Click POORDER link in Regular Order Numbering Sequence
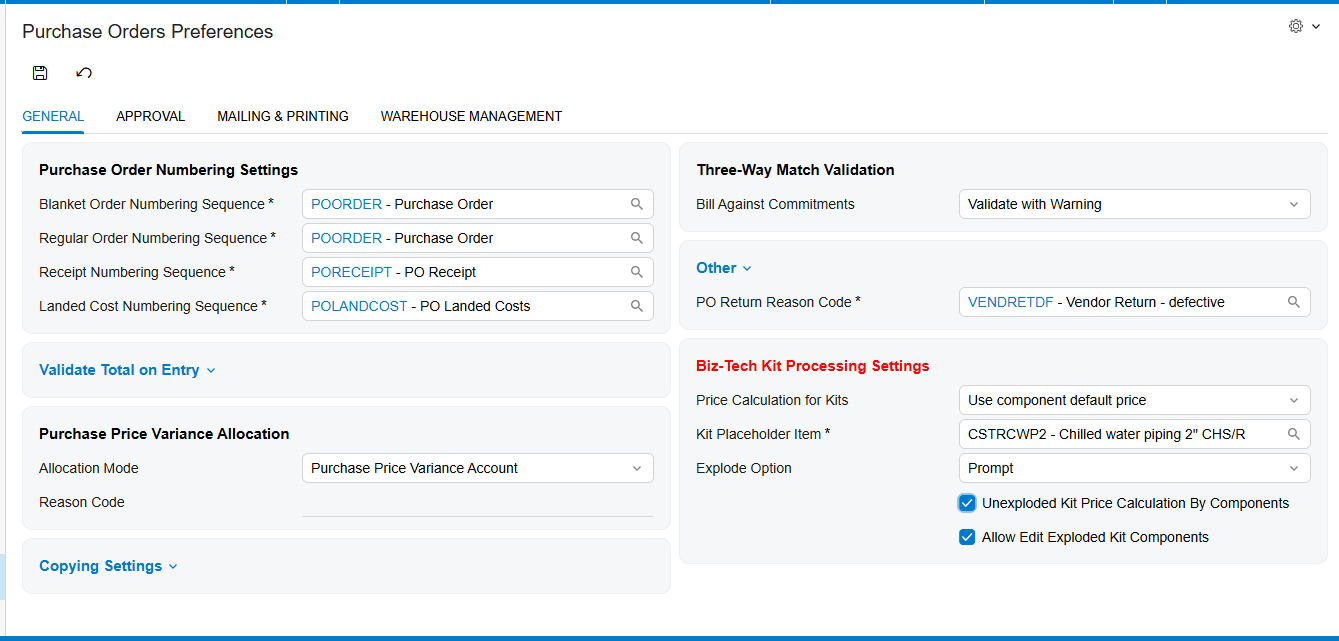The height and width of the screenshot is (641, 1339). (346, 238)
